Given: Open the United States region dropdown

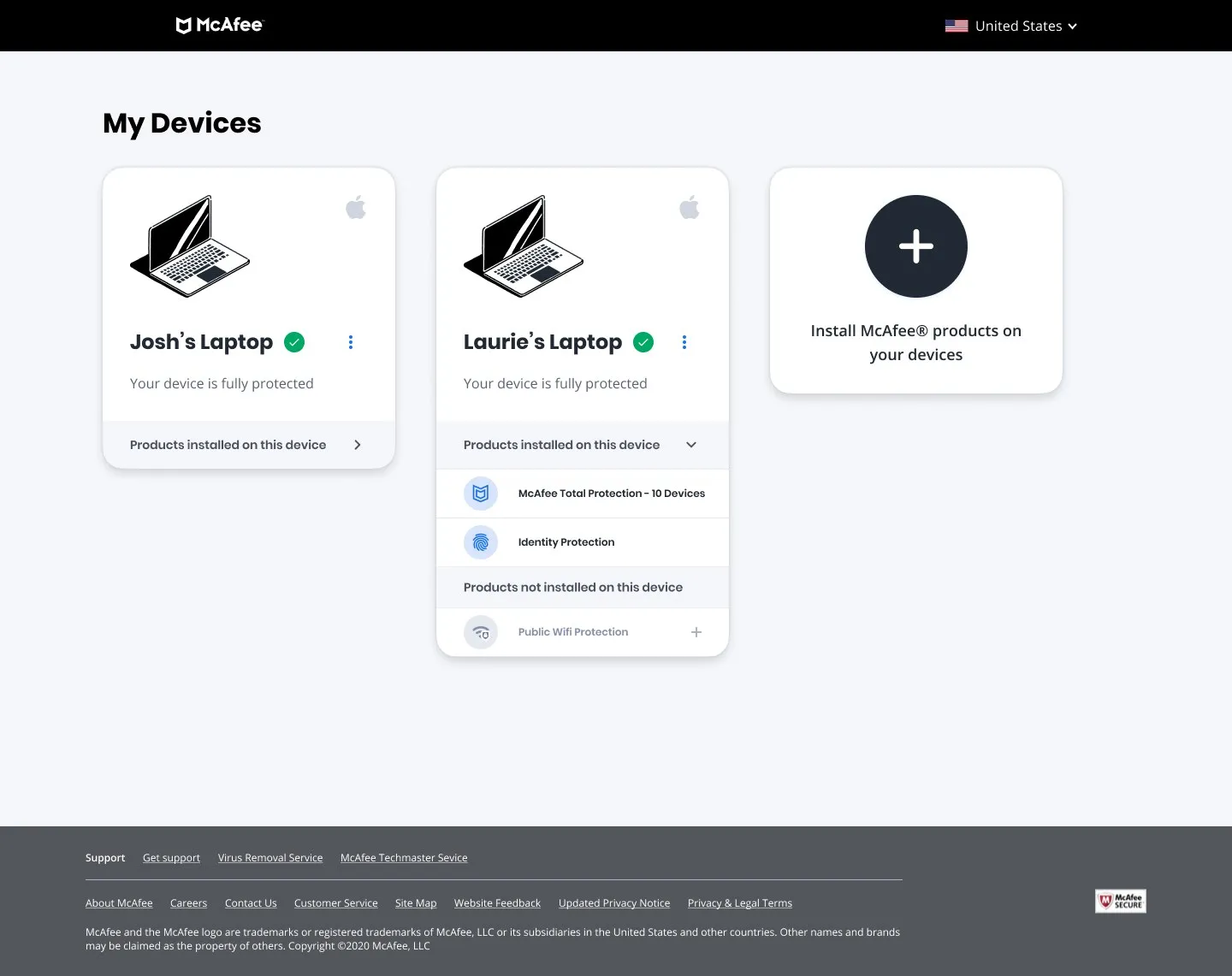Looking at the screenshot, I should click(x=1011, y=26).
